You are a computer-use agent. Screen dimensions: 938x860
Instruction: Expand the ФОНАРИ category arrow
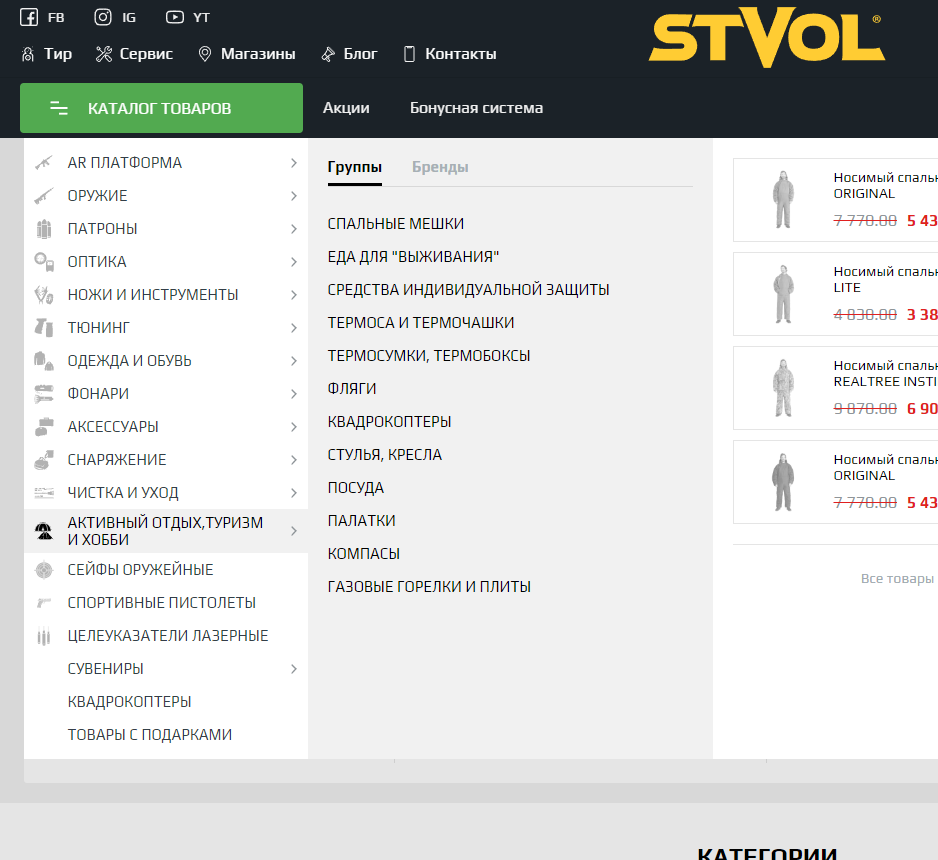tap(293, 394)
